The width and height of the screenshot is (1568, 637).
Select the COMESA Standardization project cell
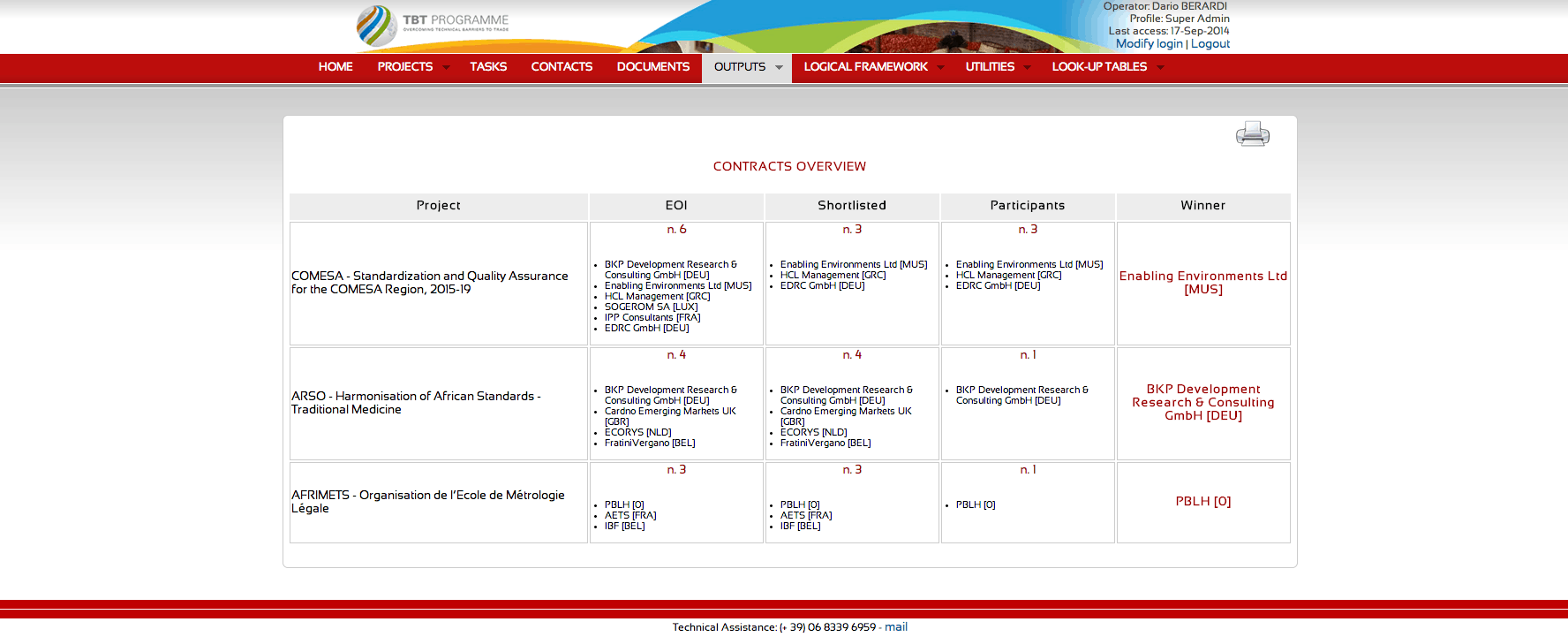[x=439, y=284]
